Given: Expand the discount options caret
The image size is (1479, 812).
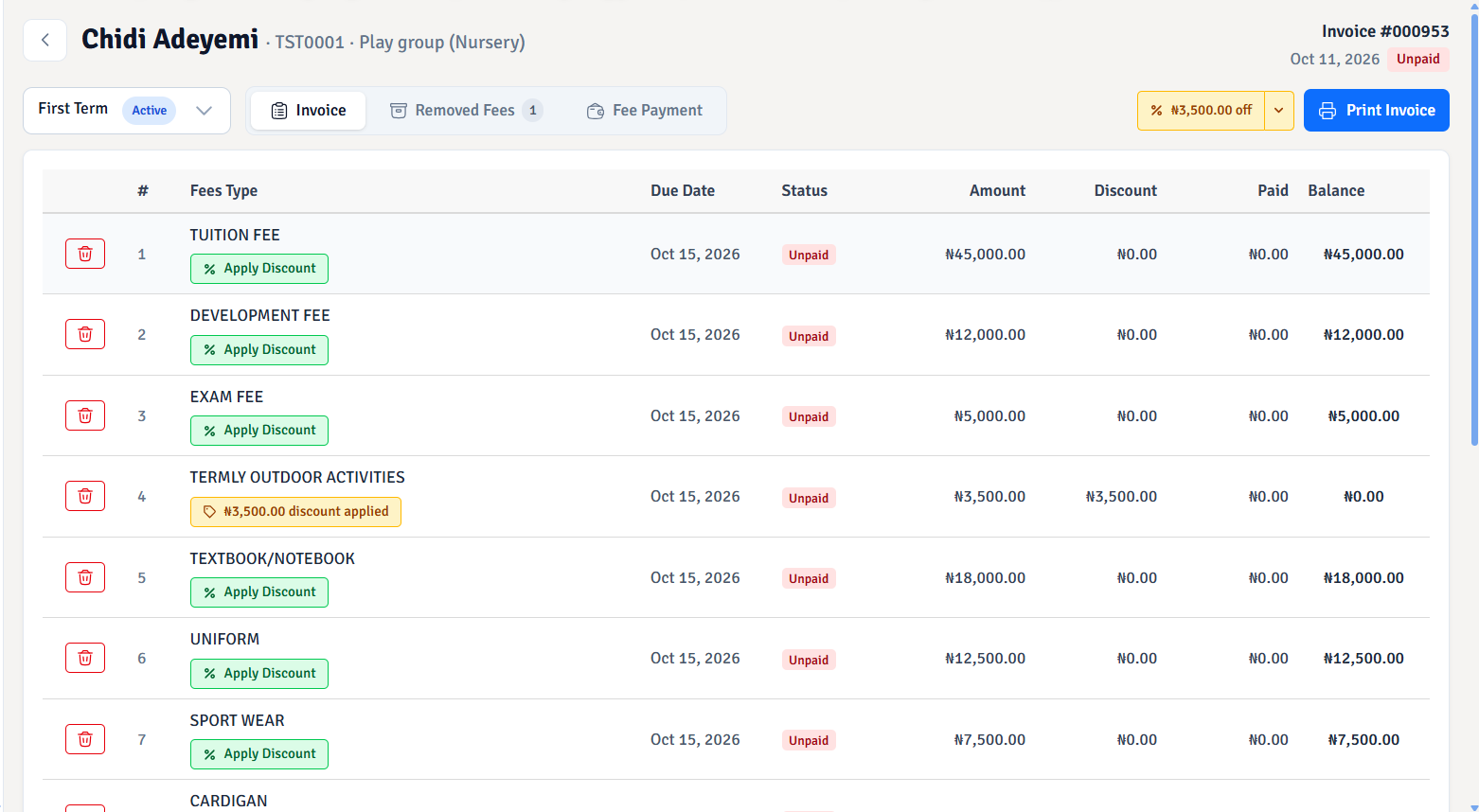Looking at the screenshot, I should 1278,110.
